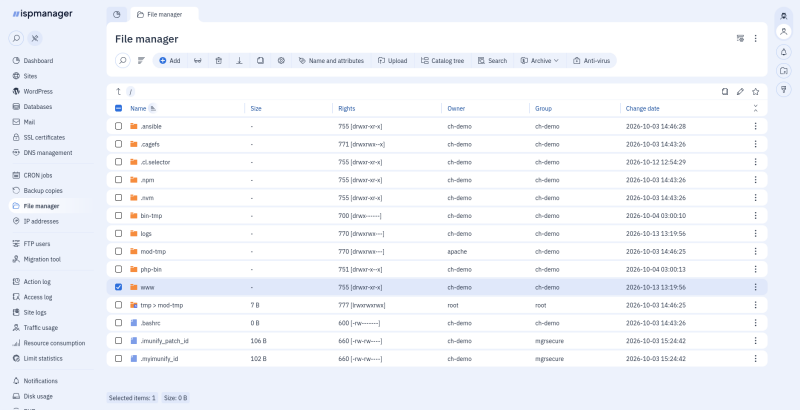This screenshot has width=800, height=410.
Task: Sort by the Name column icon
Action: pos(153,109)
